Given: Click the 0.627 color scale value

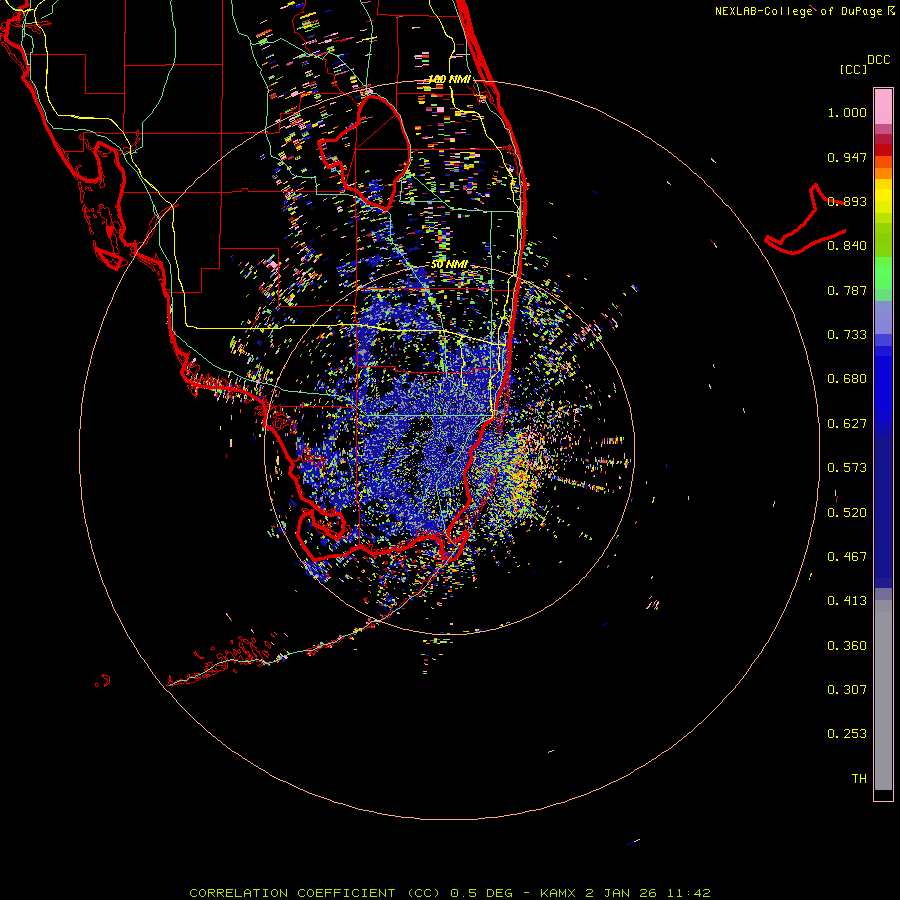Looking at the screenshot, I should click(847, 424).
